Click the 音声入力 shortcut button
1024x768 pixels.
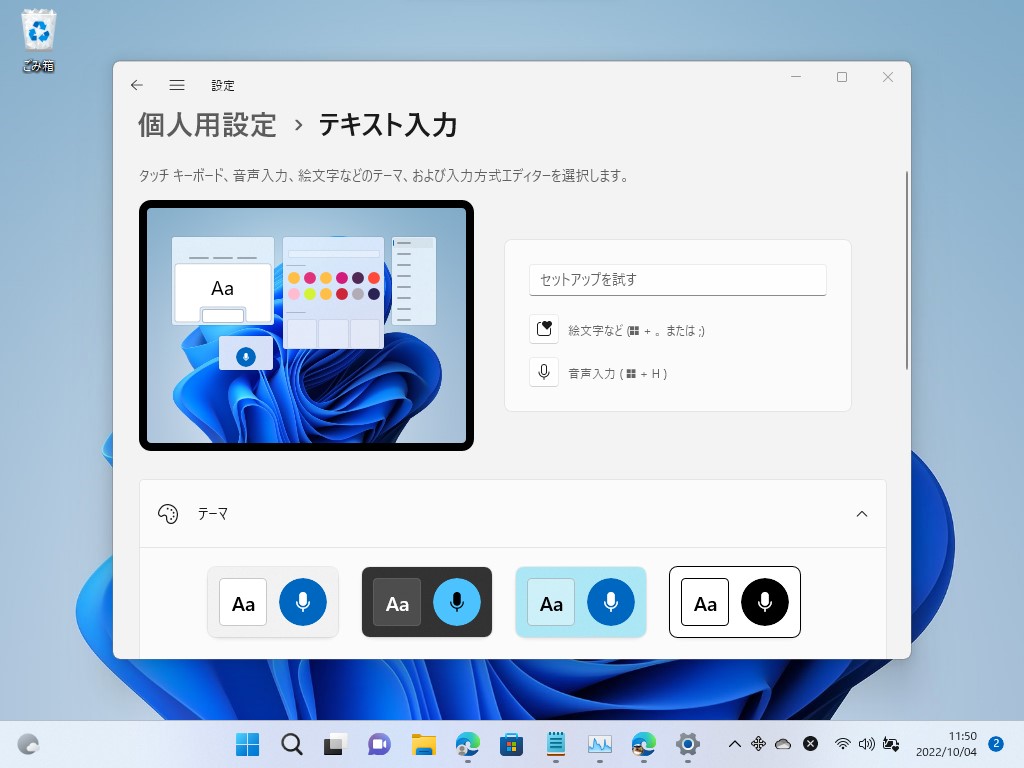tap(620, 372)
